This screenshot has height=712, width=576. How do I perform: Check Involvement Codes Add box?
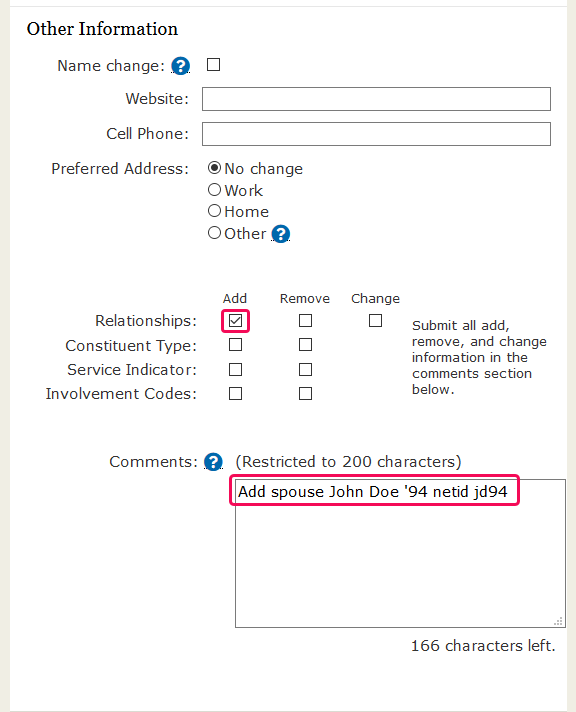tap(235, 393)
